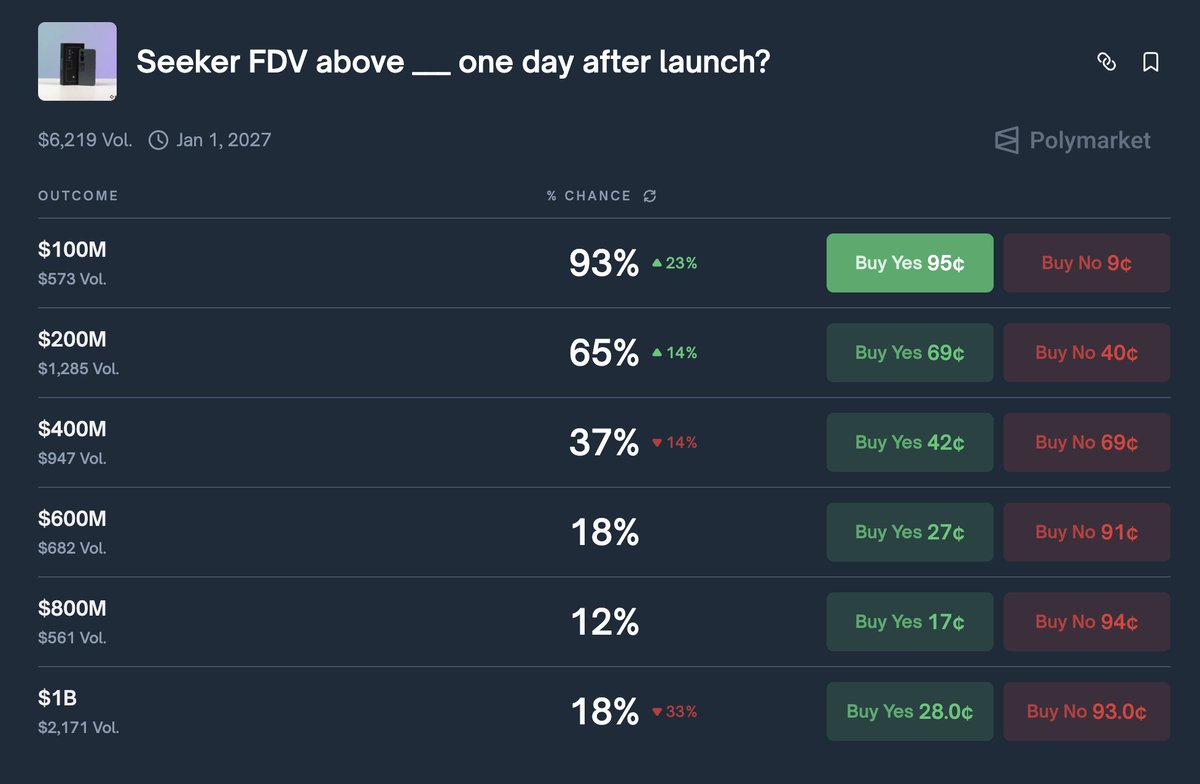
Task: Click the Polymarket logo
Action: (1072, 141)
